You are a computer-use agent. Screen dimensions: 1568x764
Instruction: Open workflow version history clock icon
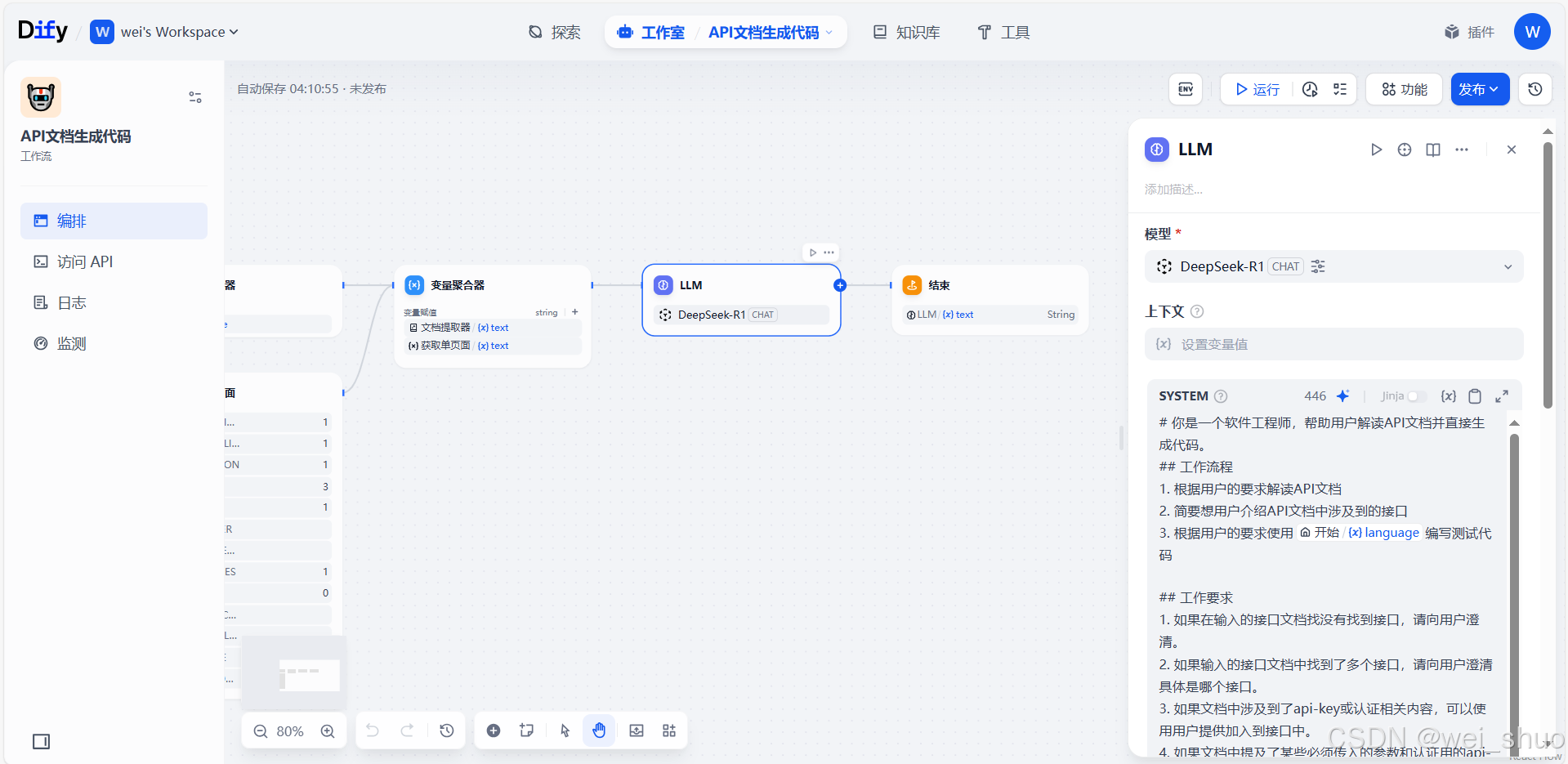[1534, 89]
